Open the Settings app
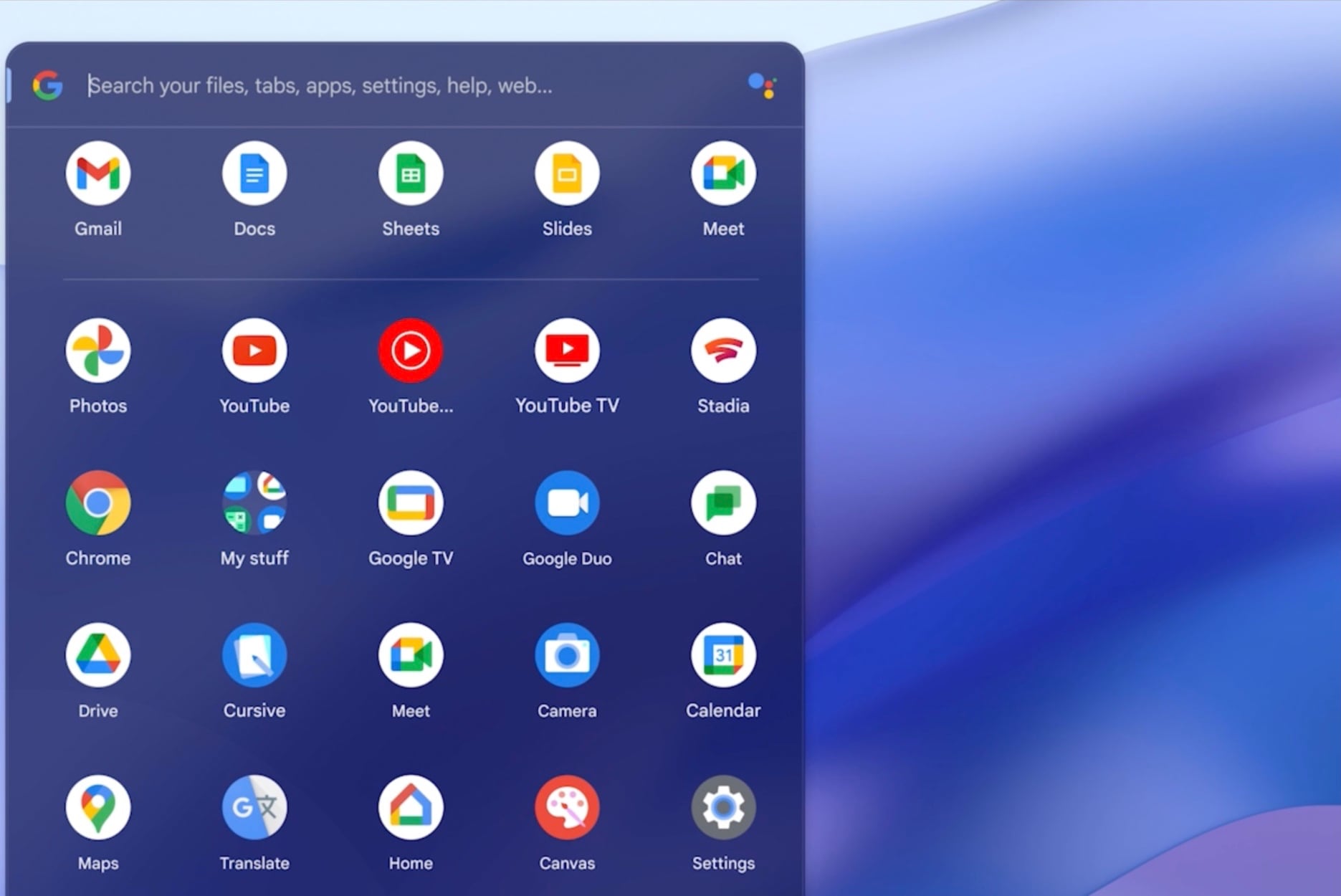Viewport: 1341px width, 896px height. (x=723, y=808)
